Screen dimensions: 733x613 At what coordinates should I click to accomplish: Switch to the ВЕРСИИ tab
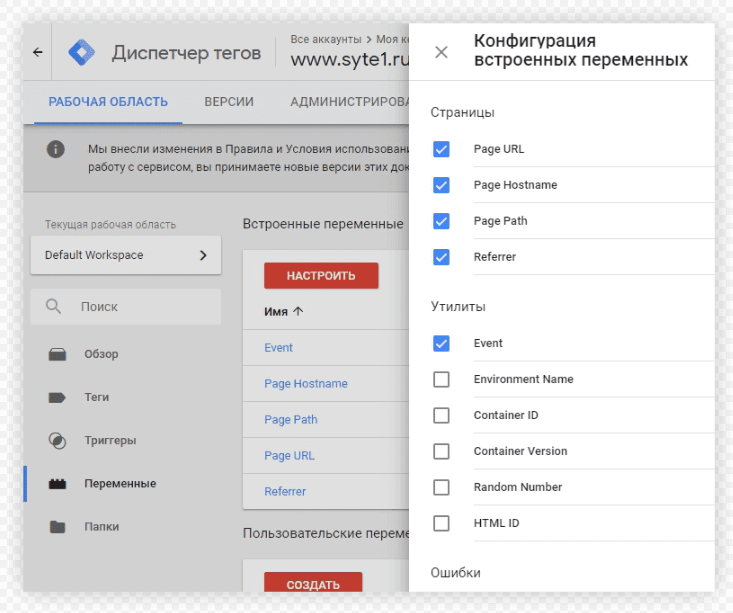click(229, 102)
